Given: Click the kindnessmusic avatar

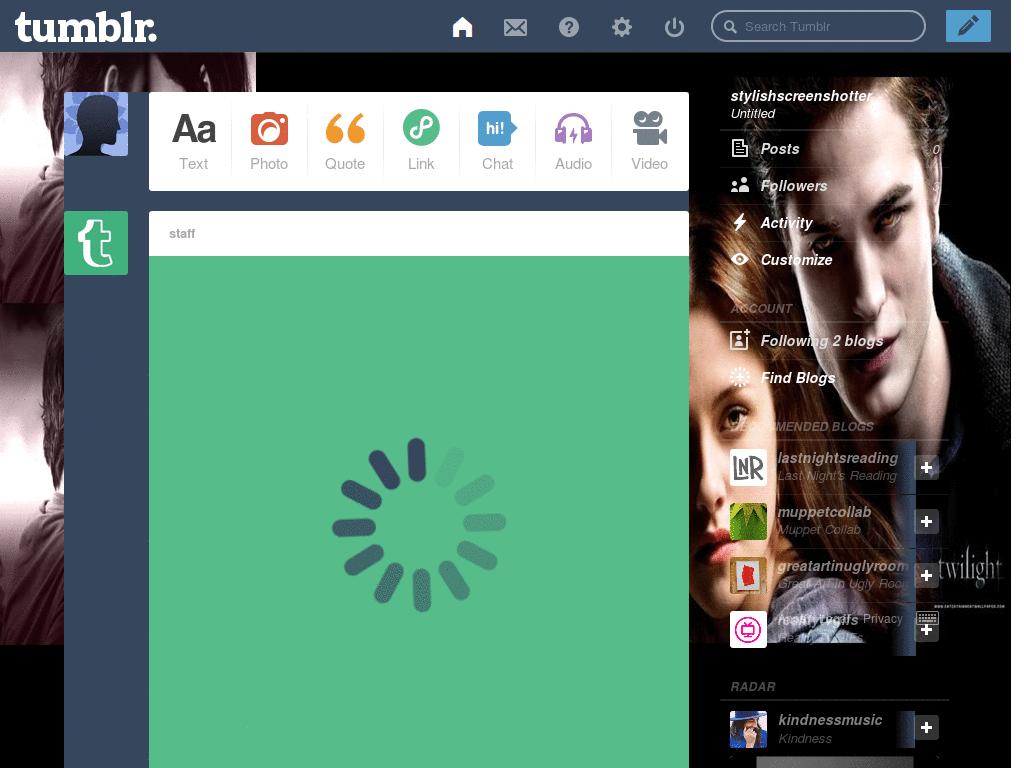Looking at the screenshot, I should point(748,729).
